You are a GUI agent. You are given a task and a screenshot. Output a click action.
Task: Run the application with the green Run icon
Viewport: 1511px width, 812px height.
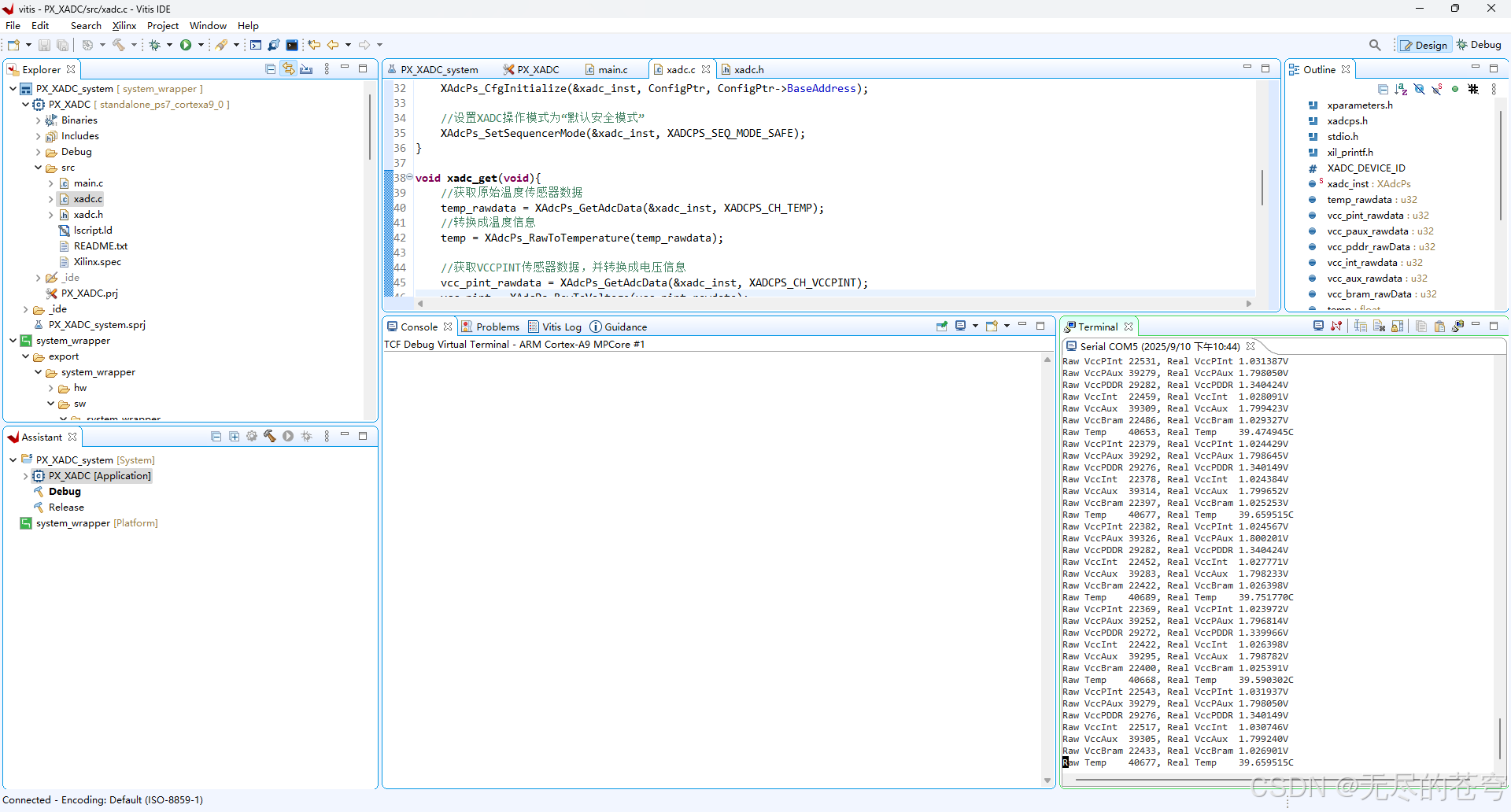point(186,45)
